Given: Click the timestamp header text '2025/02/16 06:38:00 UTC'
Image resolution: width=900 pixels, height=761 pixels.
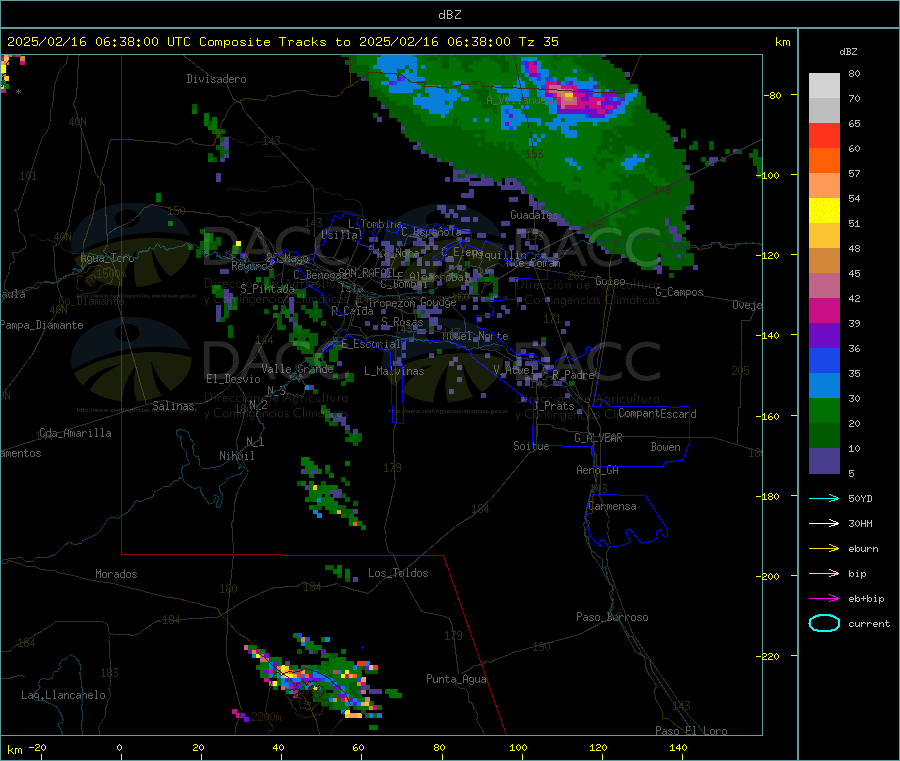Looking at the screenshot, I should (99, 42).
